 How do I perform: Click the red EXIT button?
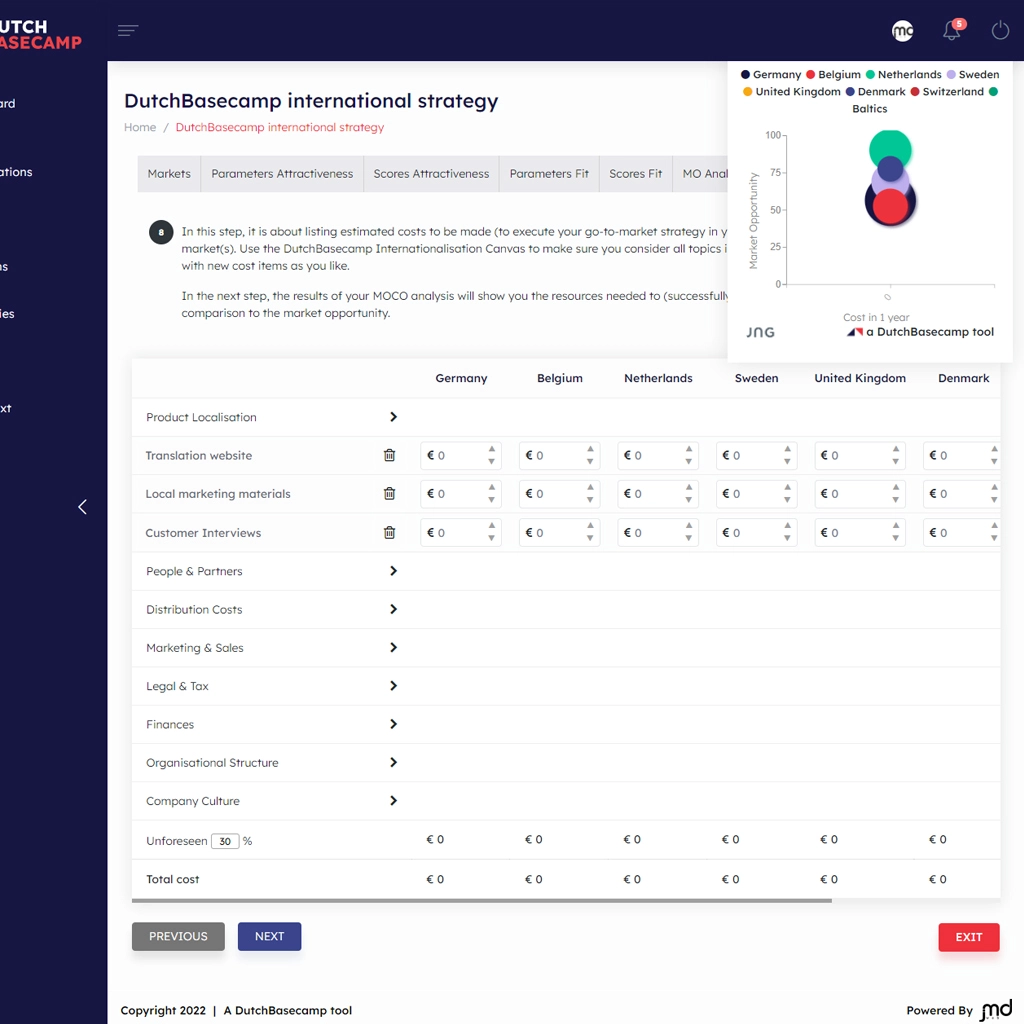pyautogui.click(x=968, y=937)
